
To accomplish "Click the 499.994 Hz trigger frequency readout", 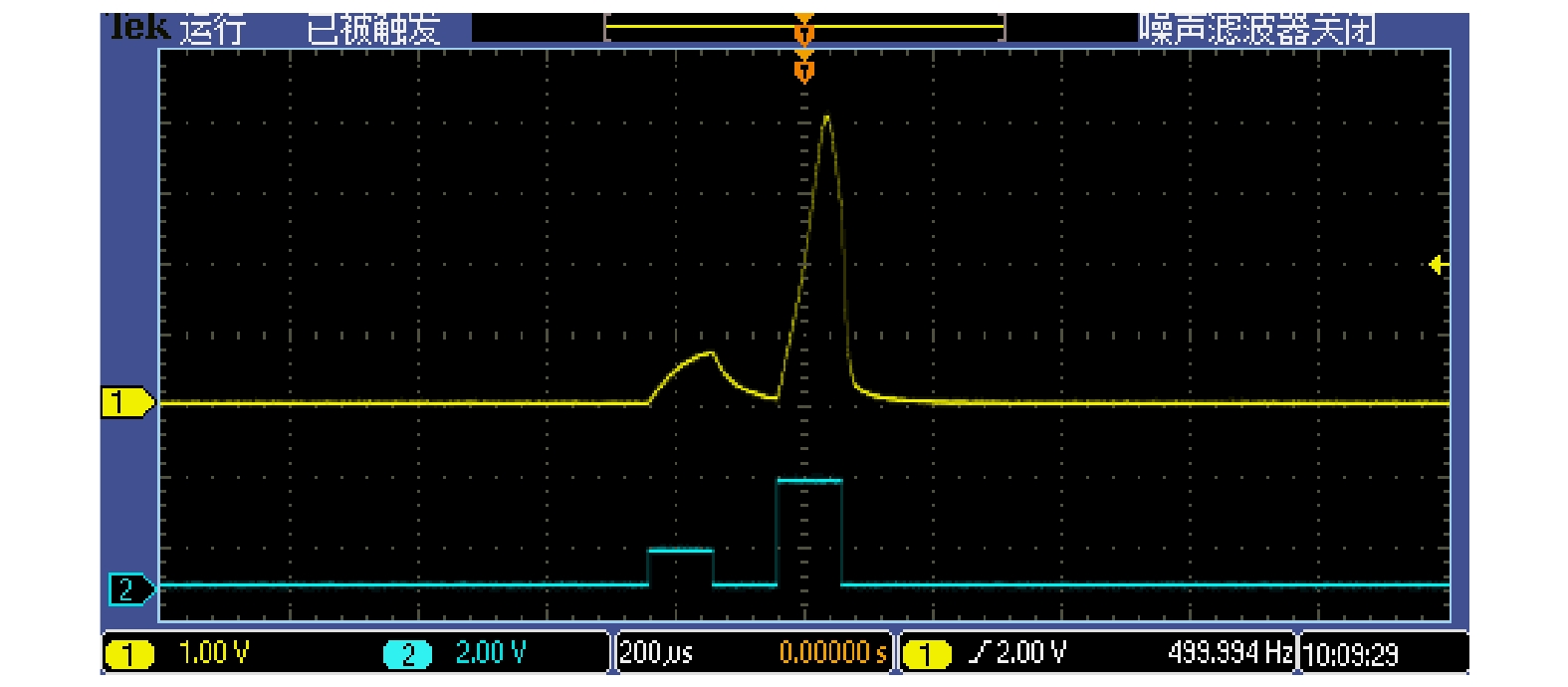I will 1230,653.
